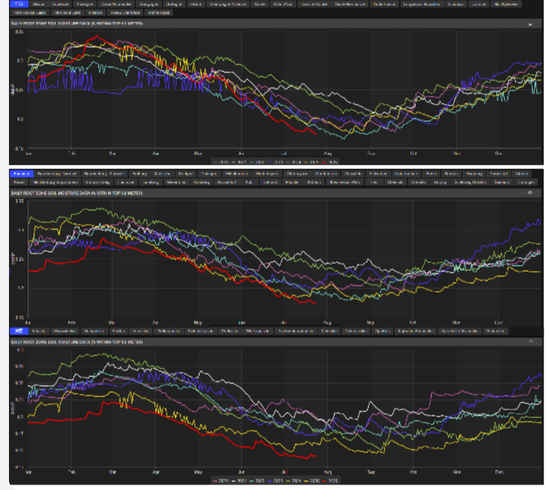This screenshot has width=550, height=490.
Task: Toggle 2023 blue series in bottom legend
Action: tap(275, 481)
